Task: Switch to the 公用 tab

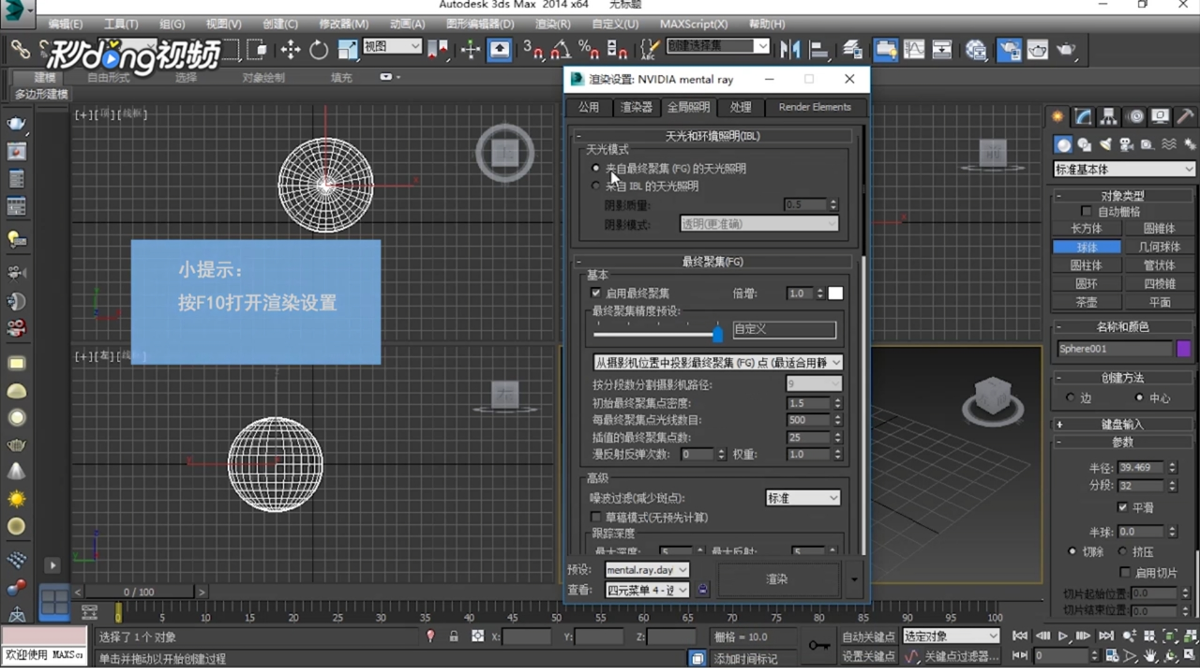Action: pos(588,107)
